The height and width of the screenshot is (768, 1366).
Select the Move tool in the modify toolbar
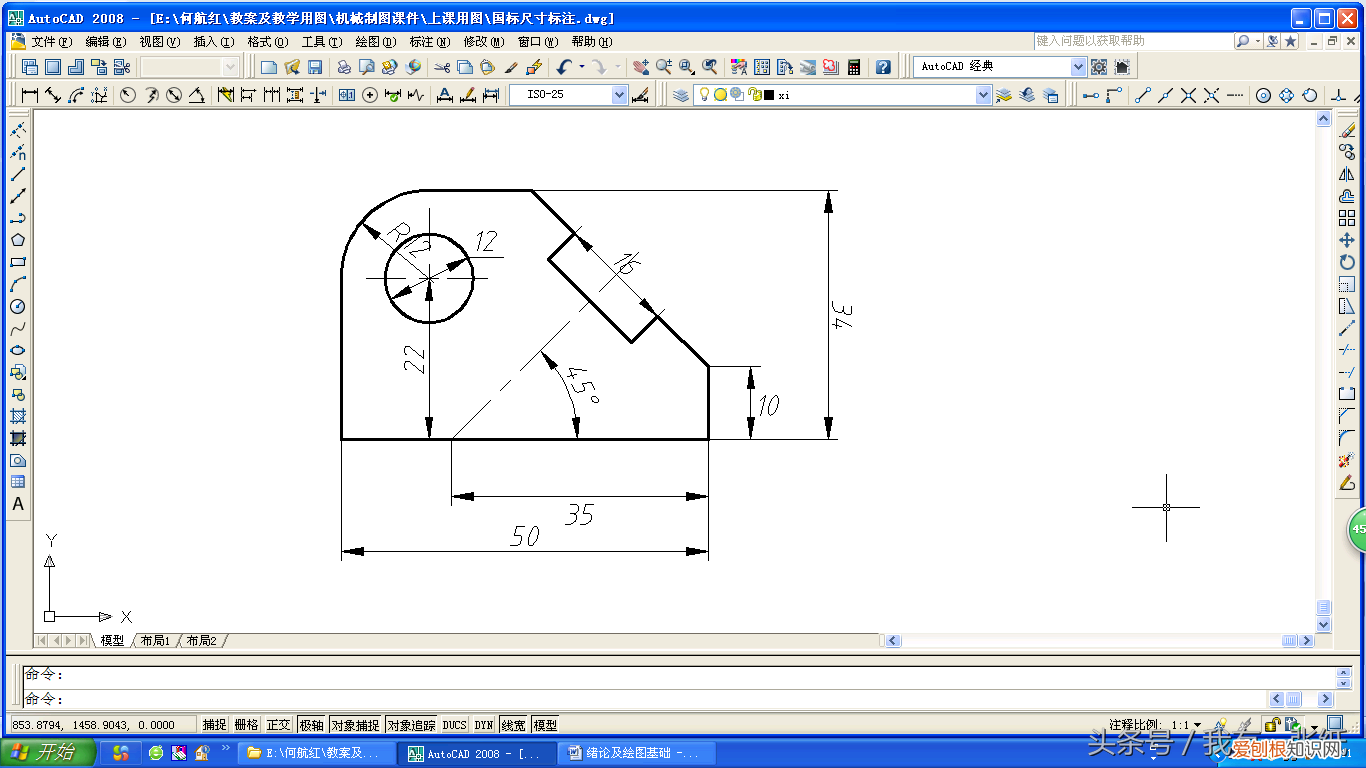(x=1347, y=241)
